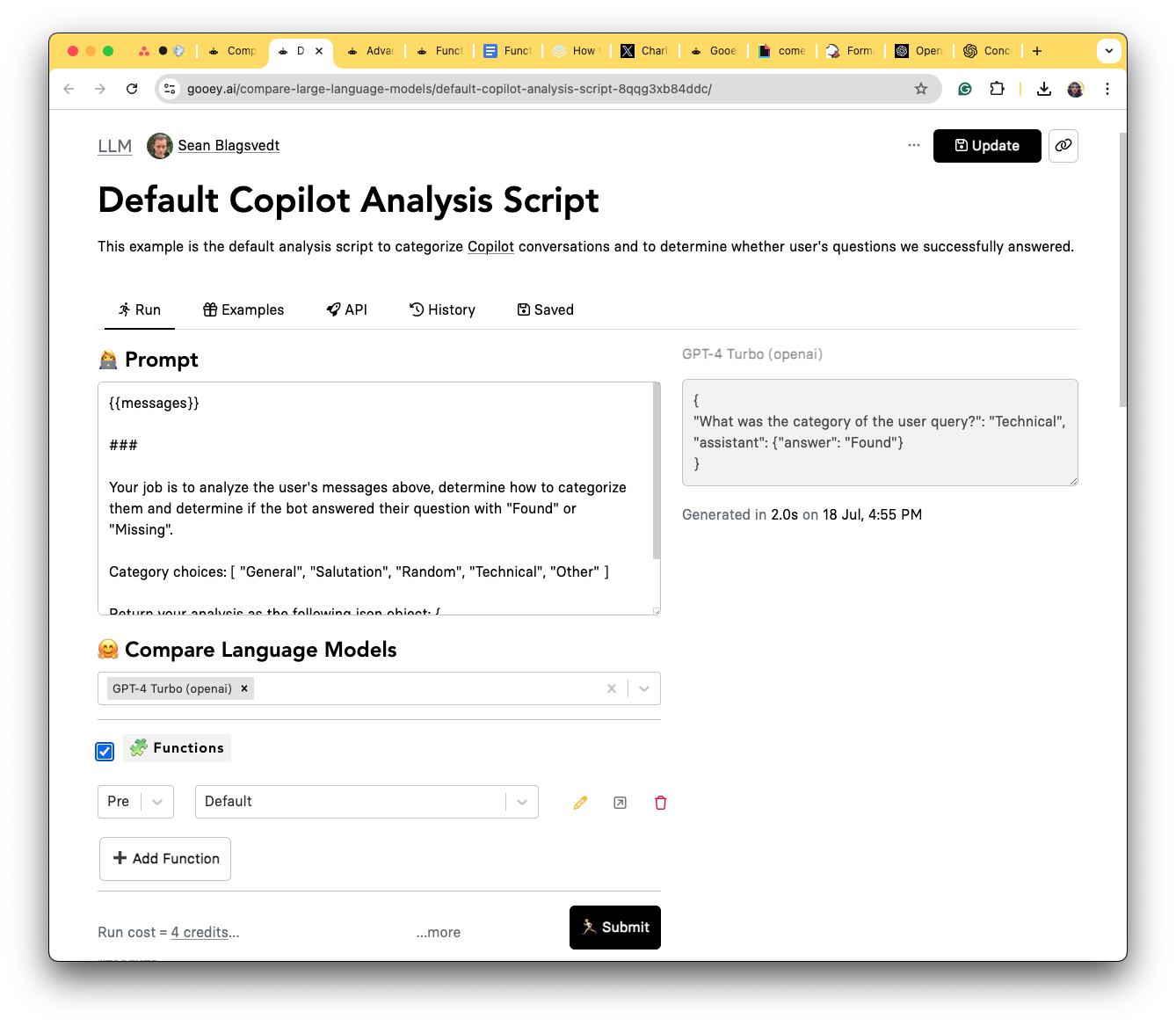The height and width of the screenshot is (1026, 1176).
Task: Switch to the Examples tab
Action: click(x=243, y=309)
